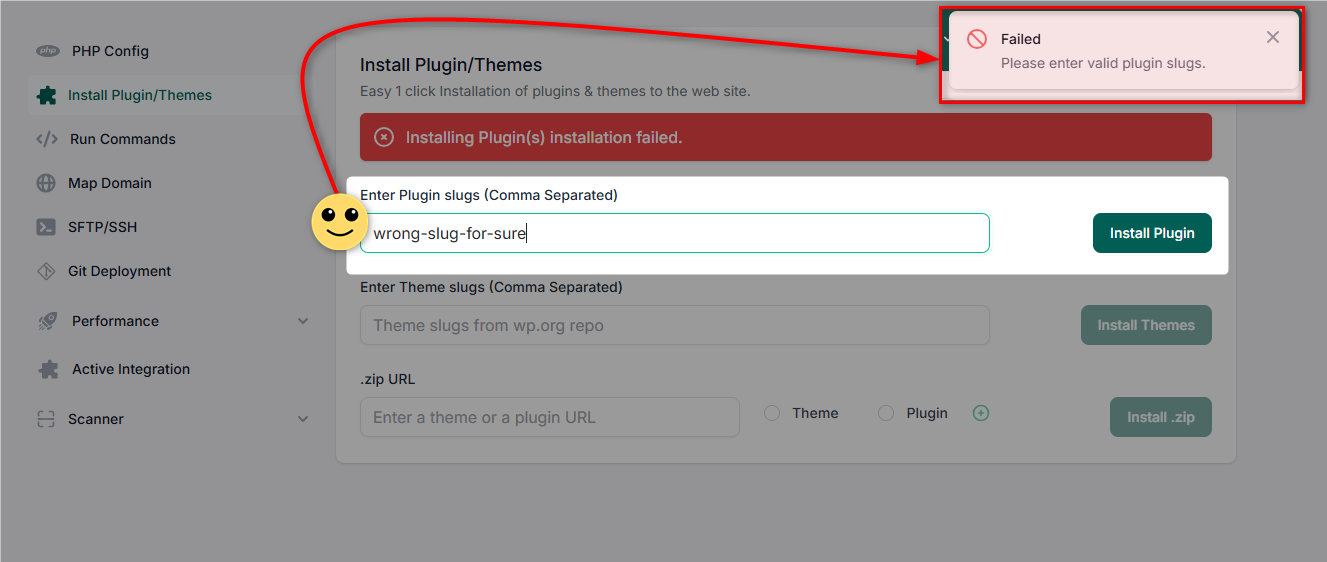Click the Map Domain globe icon
The image size is (1327, 562).
click(x=46, y=183)
